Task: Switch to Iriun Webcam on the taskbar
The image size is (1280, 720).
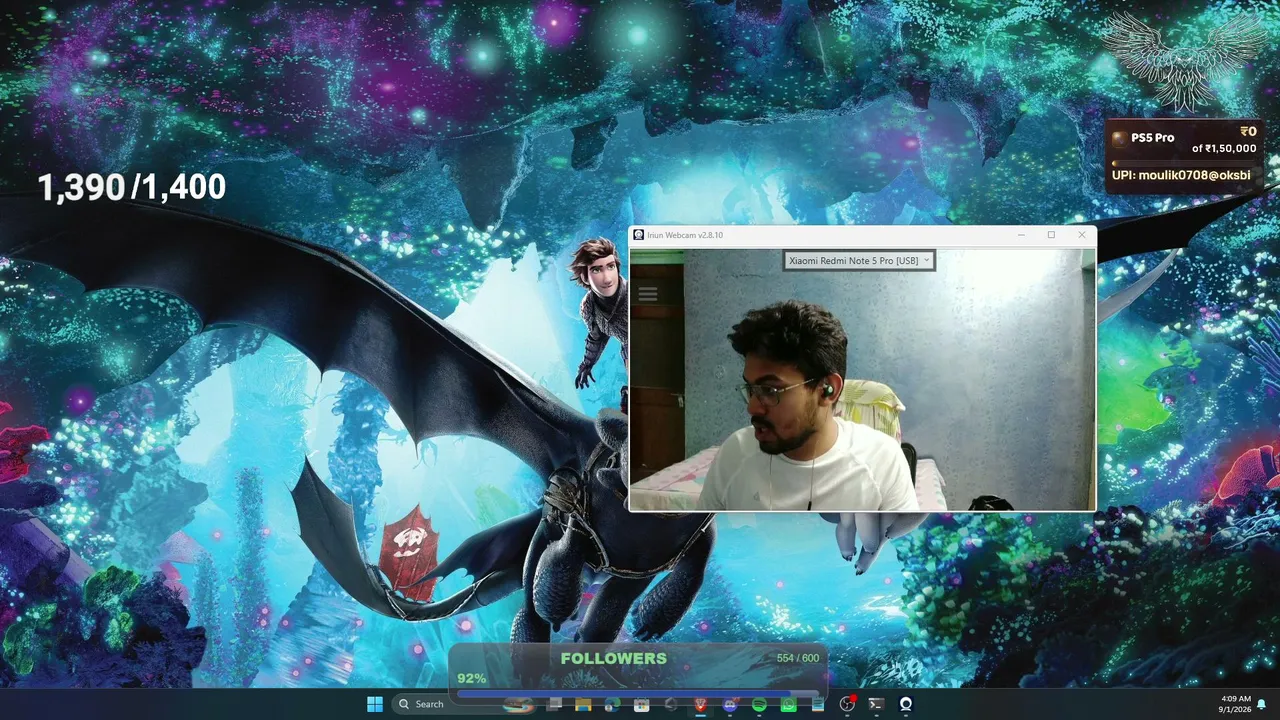Action: click(x=906, y=704)
